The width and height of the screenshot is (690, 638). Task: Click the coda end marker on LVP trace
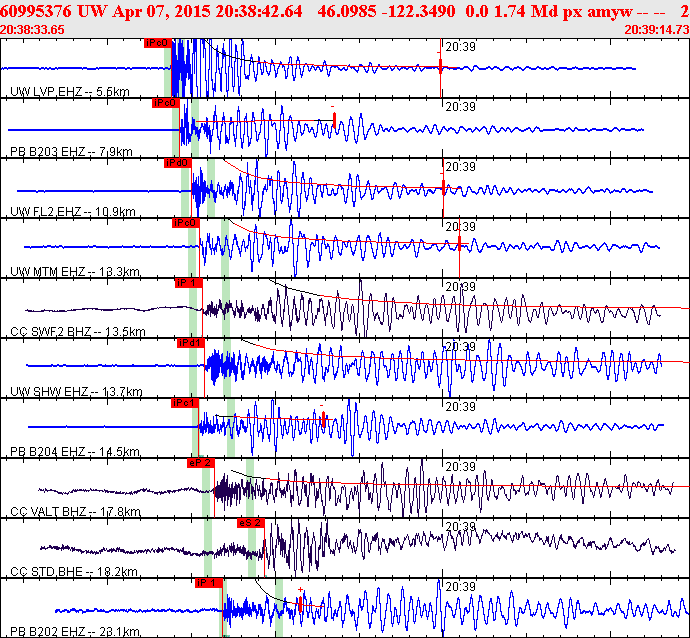pyautogui.click(x=440, y=66)
